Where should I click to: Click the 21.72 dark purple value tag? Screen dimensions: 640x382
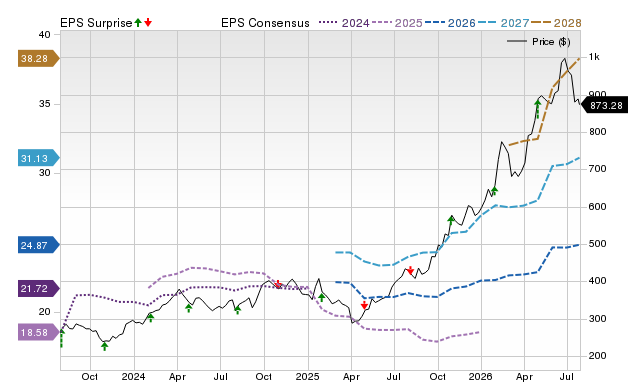pos(38,289)
